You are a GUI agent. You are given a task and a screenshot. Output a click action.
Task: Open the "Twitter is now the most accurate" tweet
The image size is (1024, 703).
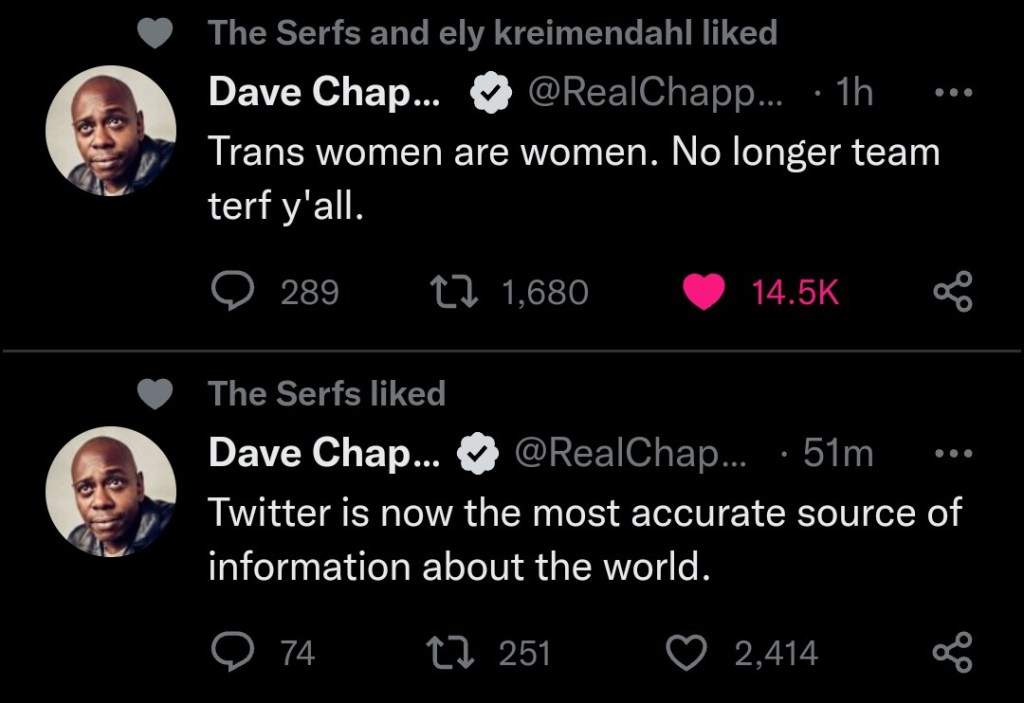coord(583,540)
